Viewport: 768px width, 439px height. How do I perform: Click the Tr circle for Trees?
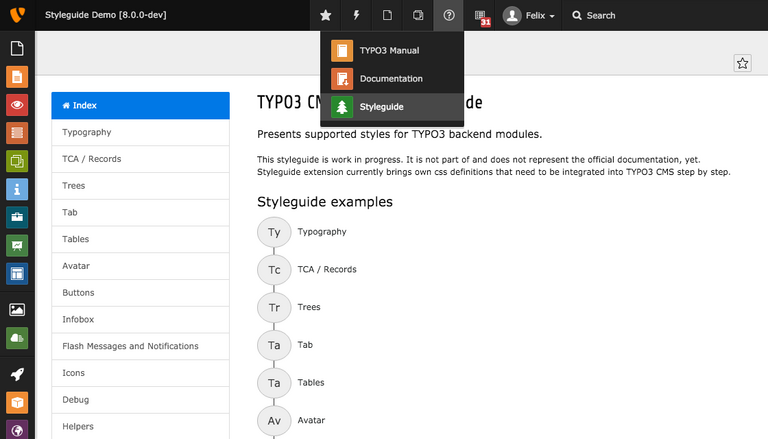click(x=274, y=308)
